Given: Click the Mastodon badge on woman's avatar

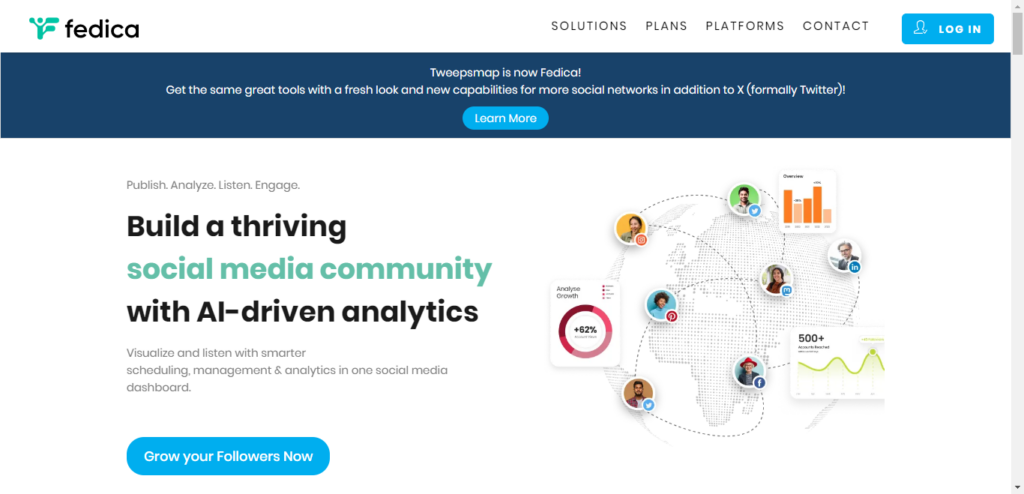Looking at the screenshot, I should 787,290.
